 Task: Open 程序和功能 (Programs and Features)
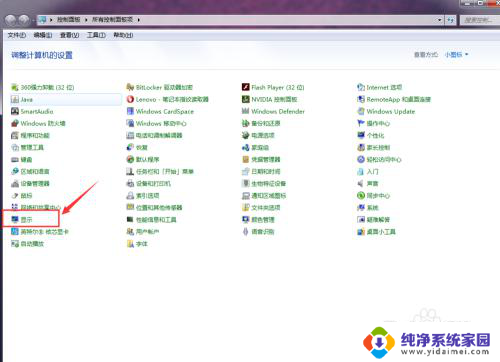click(x=30, y=135)
